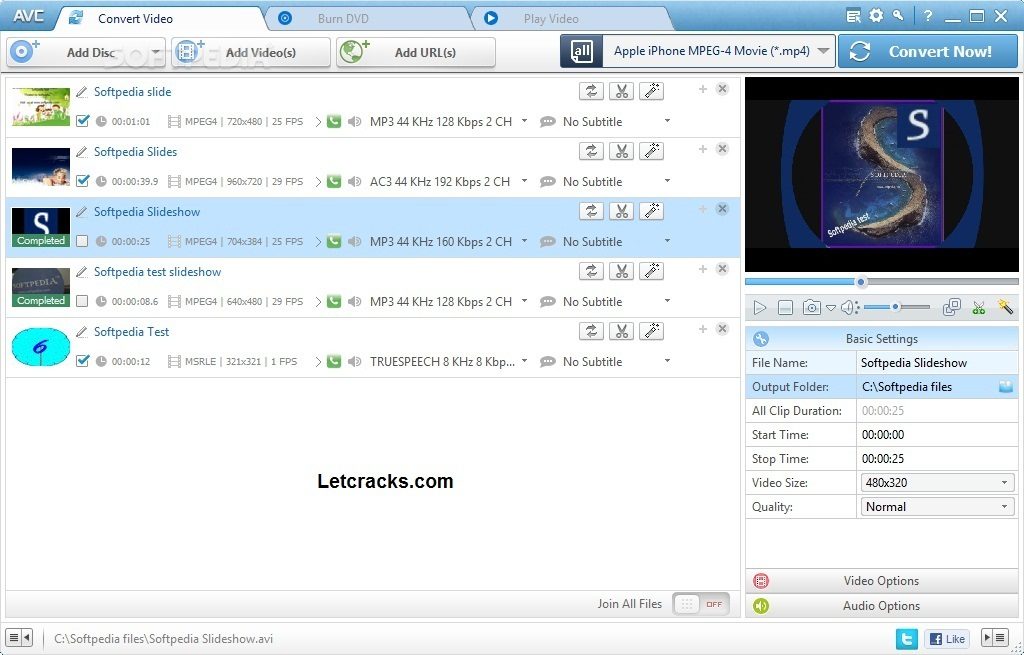Check the Softpedia test slideshow checkbox
The image size is (1024, 655).
[x=82, y=301]
